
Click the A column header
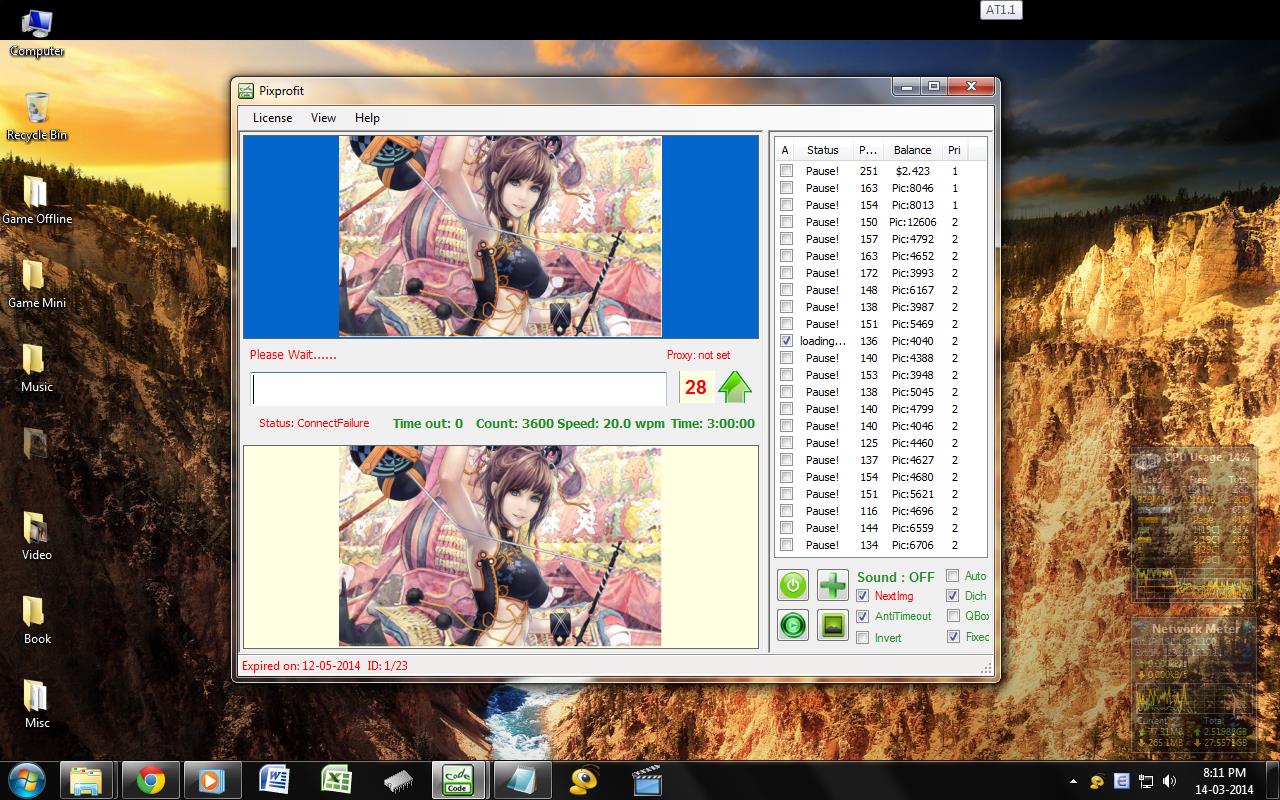point(785,150)
